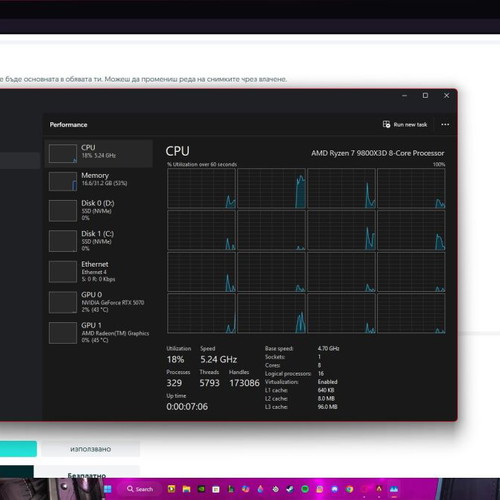Open Disk 0 (D:) performance view

(99, 210)
